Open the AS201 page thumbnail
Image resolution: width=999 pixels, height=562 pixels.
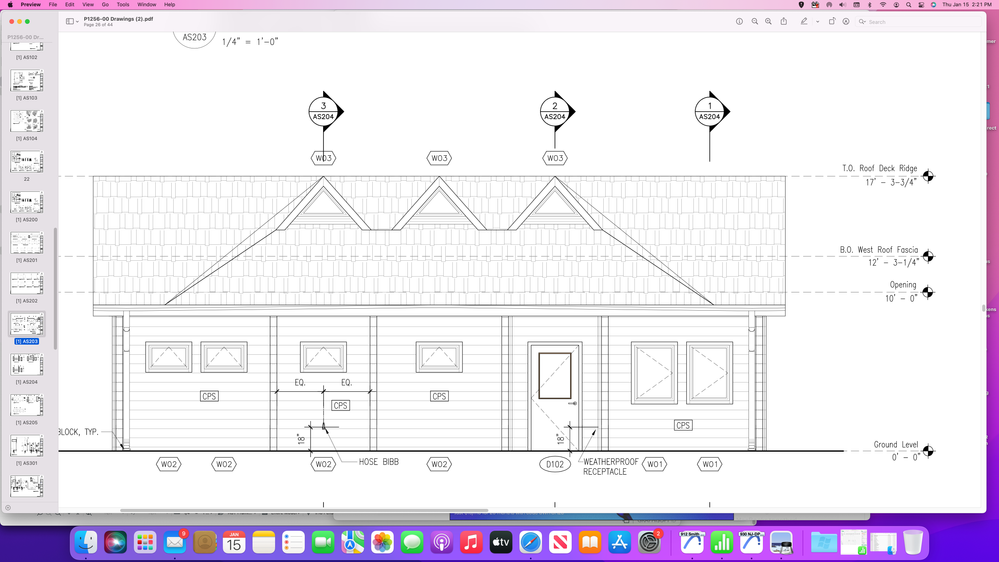point(27,243)
